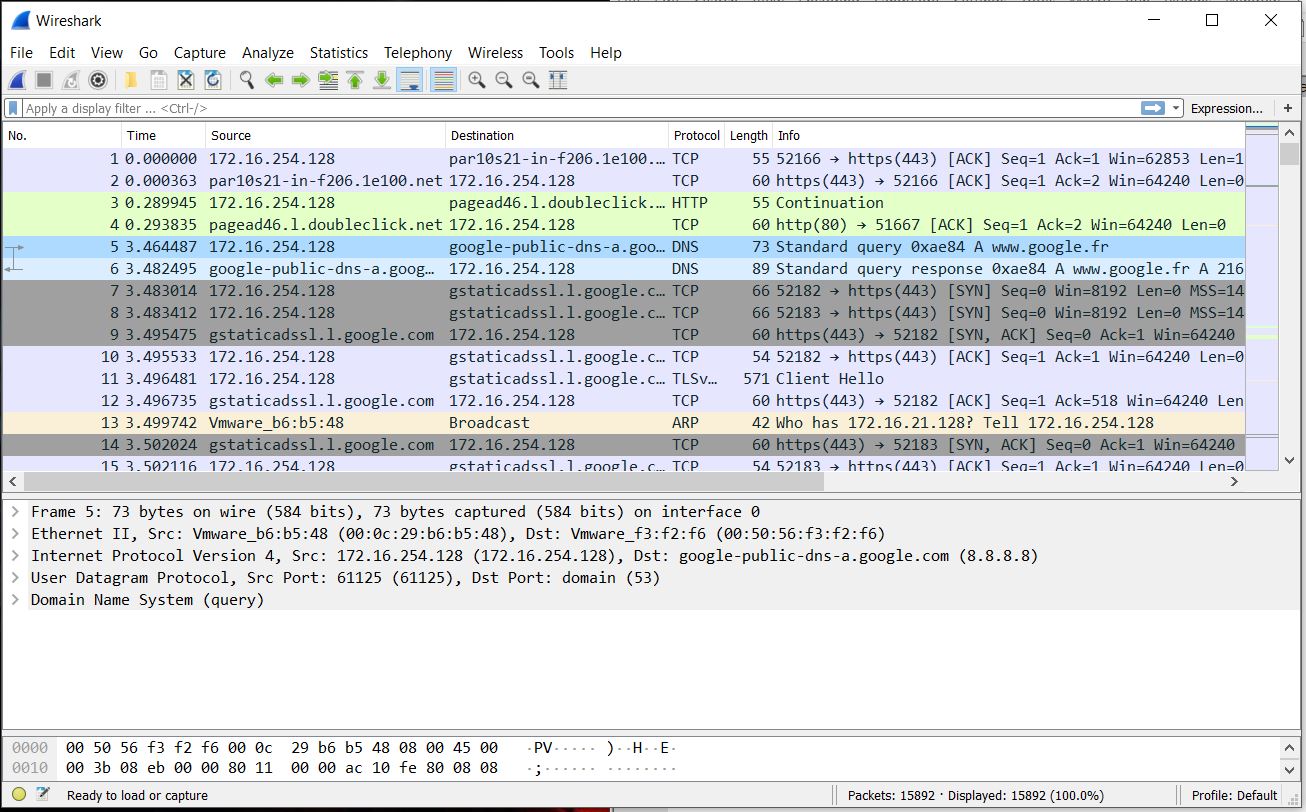Click the Find a packet magnifier icon
The width and height of the screenshot is (1306, 812).
(x=246, y=80)
